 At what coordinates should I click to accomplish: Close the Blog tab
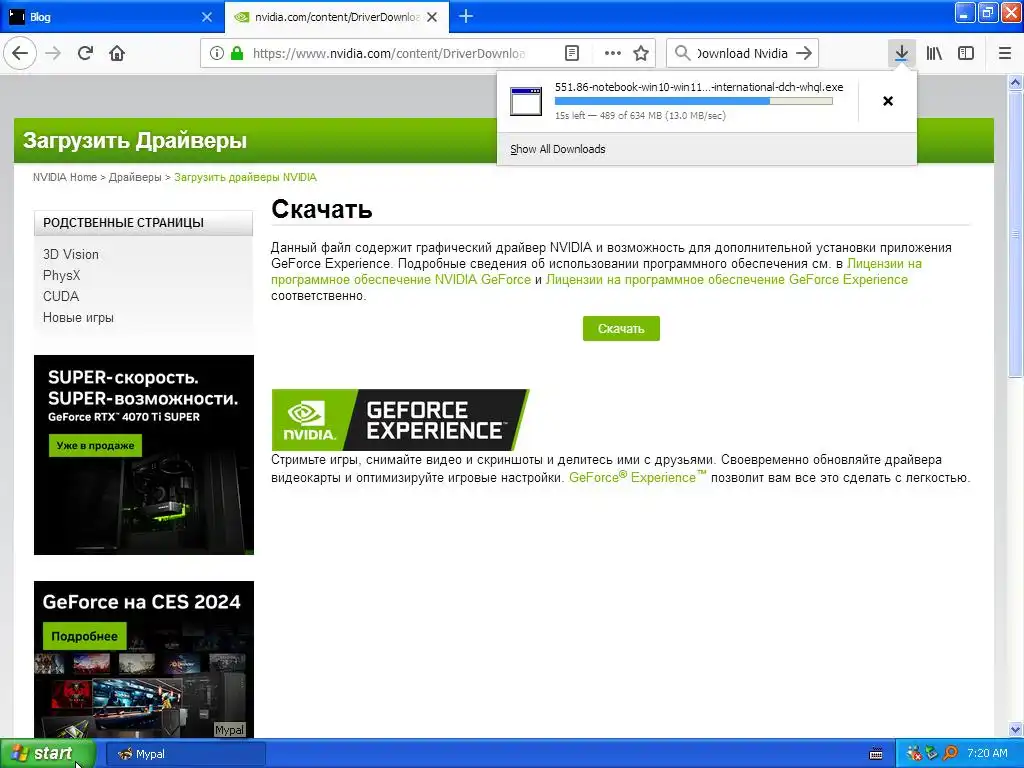click(207, 17)
